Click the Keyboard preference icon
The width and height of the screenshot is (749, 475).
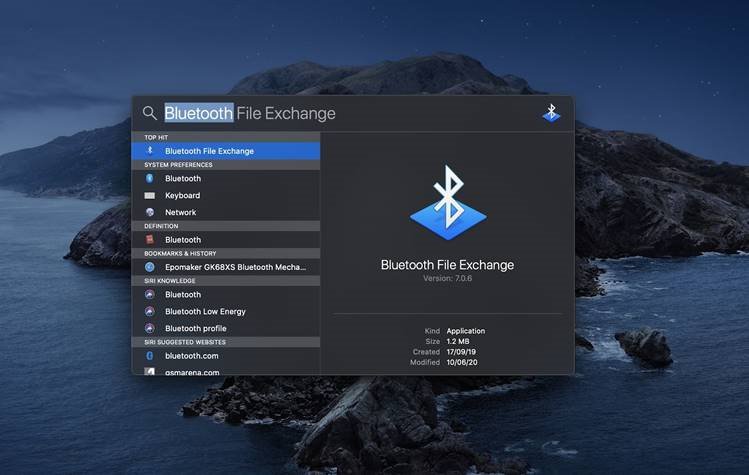150,195
